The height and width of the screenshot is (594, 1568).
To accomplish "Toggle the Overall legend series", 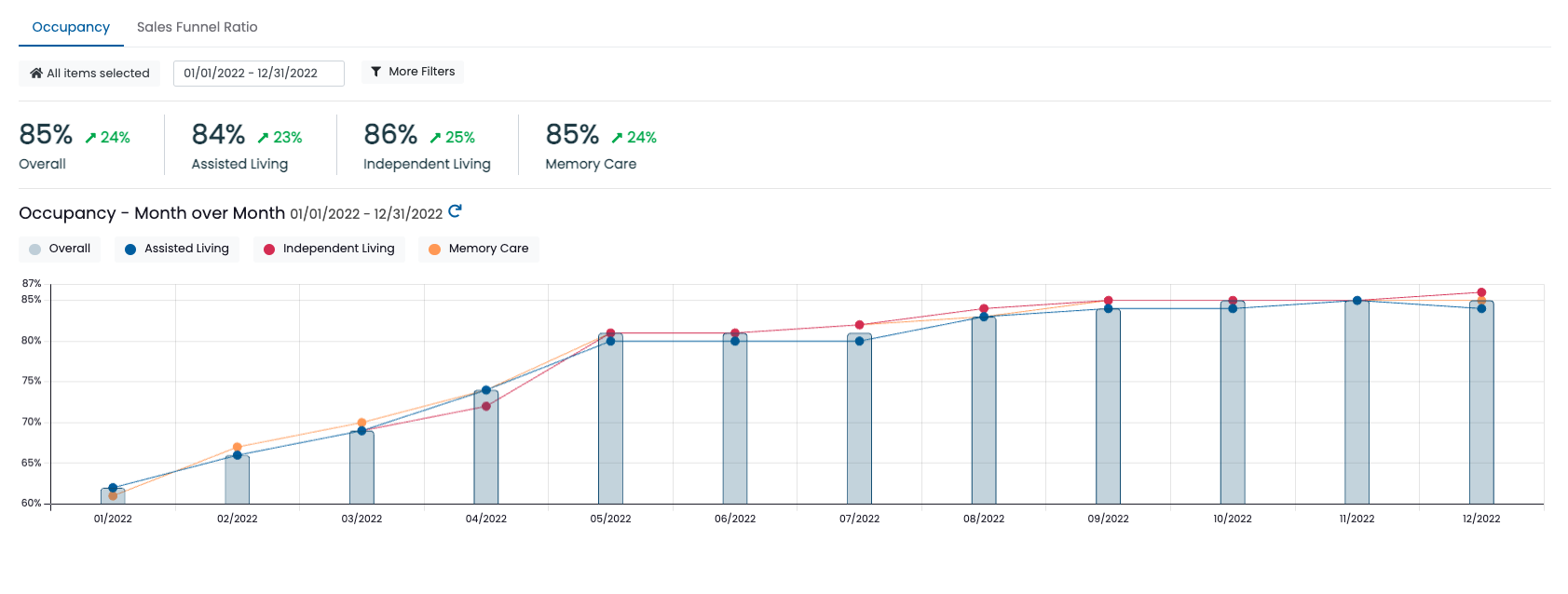I will (x=60, y=249).
